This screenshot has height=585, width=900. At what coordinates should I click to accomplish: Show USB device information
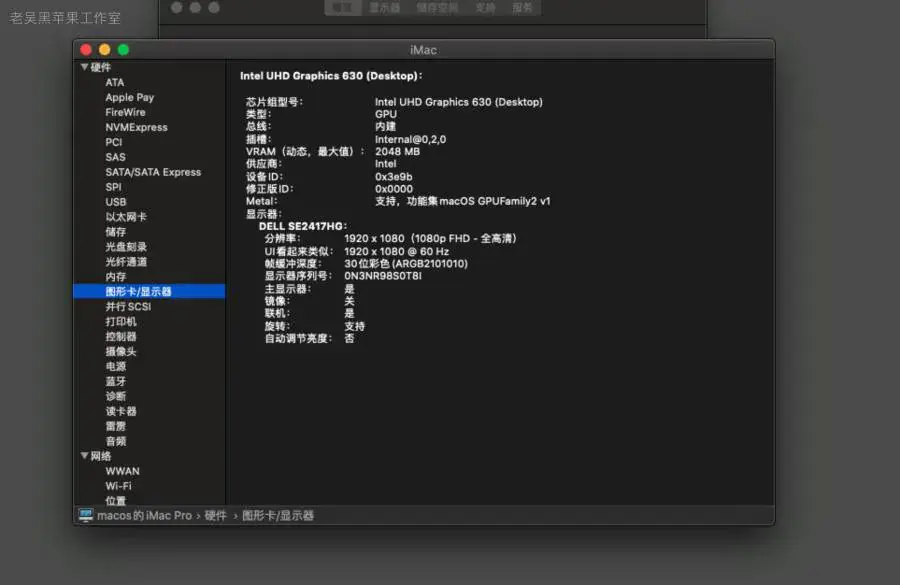click(x=115, y=202)
